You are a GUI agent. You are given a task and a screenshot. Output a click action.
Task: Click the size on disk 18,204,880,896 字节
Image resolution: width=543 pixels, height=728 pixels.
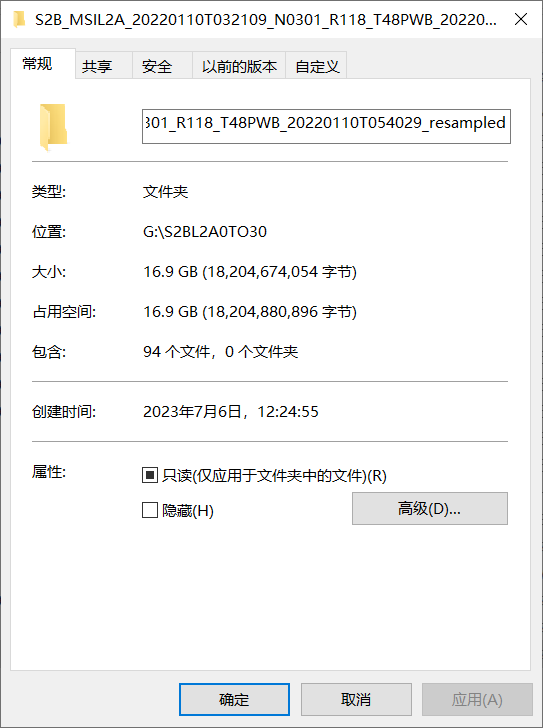(x=282, y=312)
